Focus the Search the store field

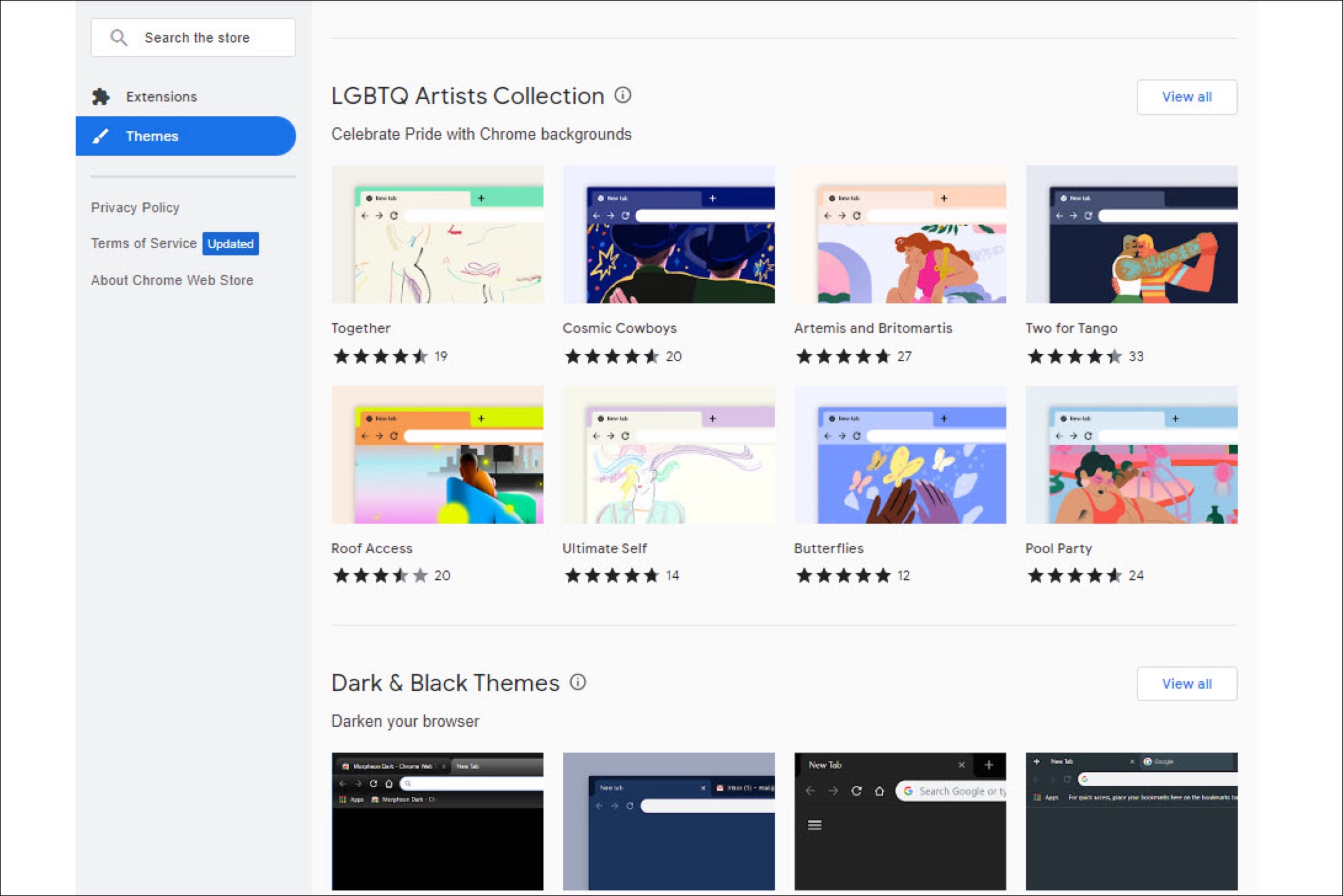[193, 38]
